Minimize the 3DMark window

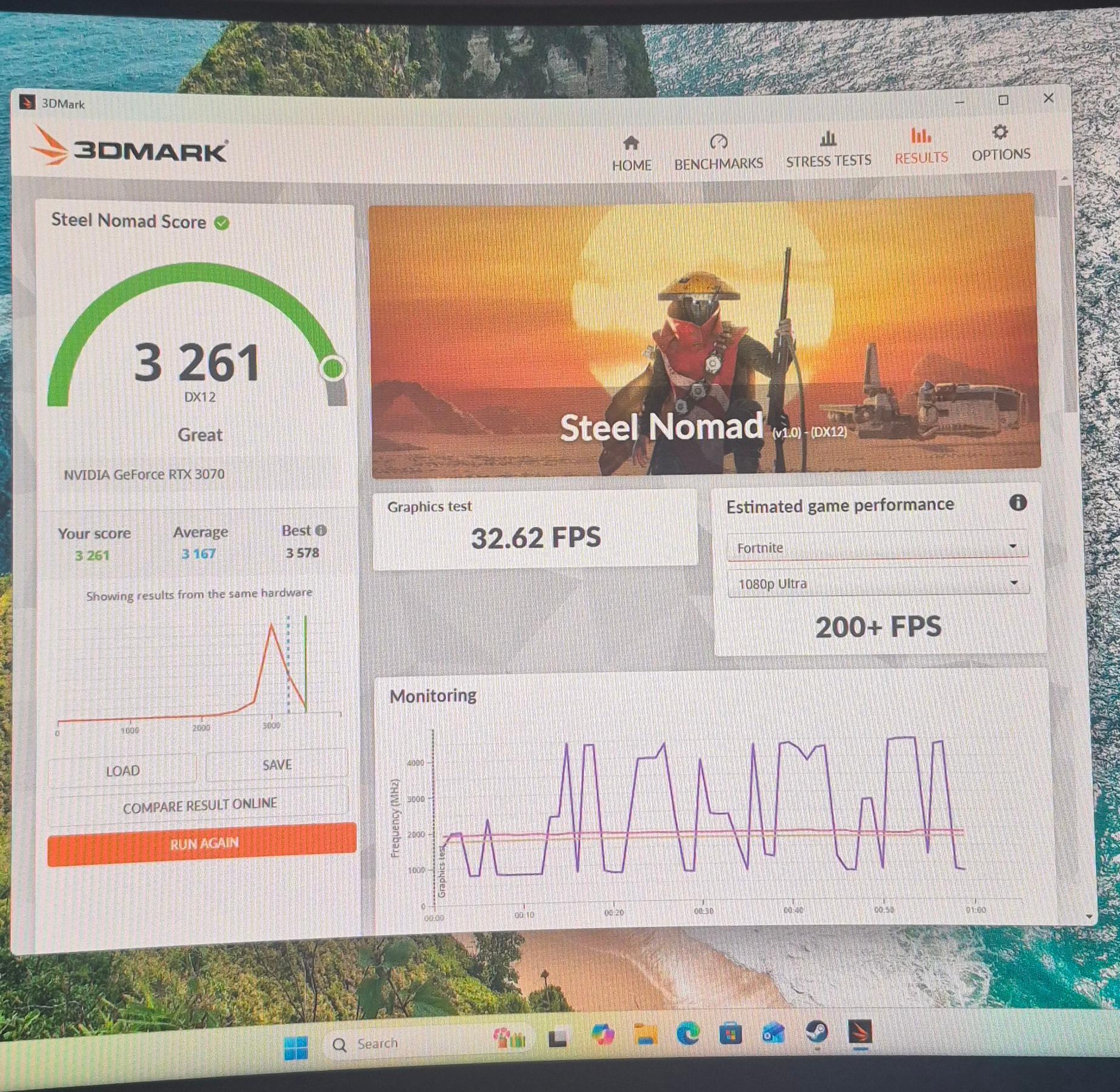tap(959, 102)
